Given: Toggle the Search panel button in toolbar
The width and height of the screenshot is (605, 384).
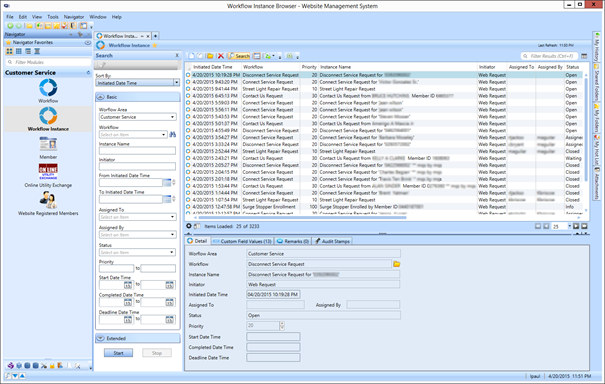Looking at the screenshot, I should pos(239,56).
